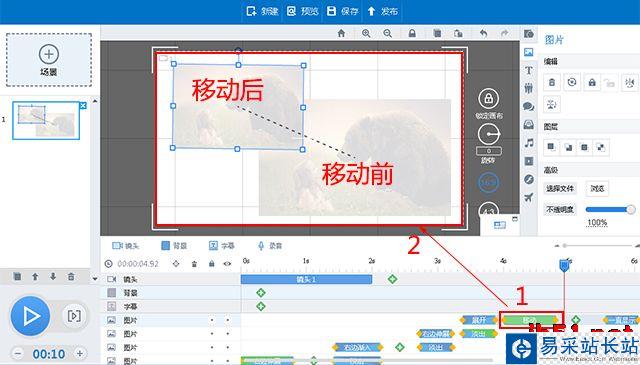Open the shapes tool in right sidebar
The height and width of the screenshot is (365, 640).
(529, 34)
